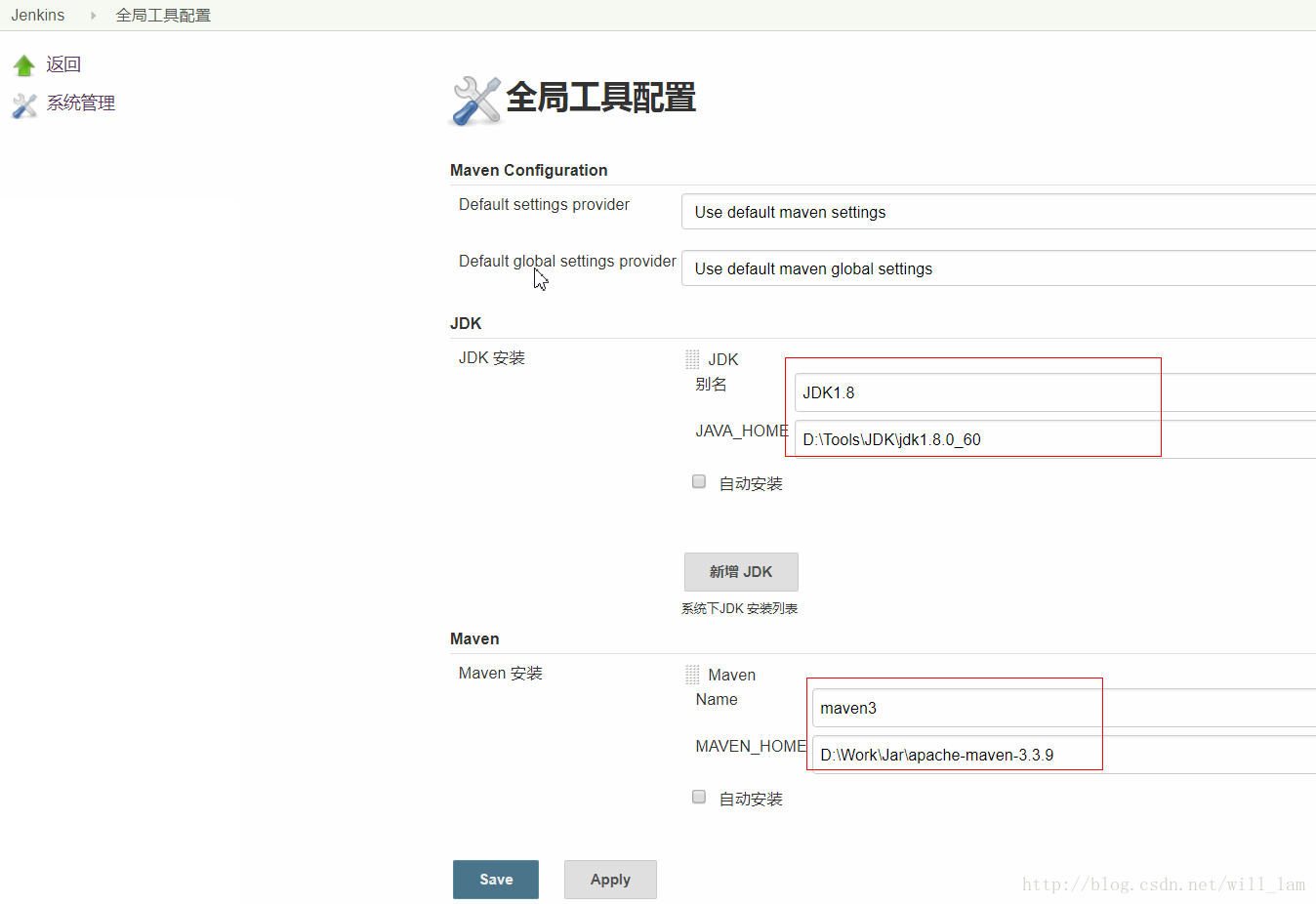Open 系统管理 link in sidebar
The height and width of the screenshot is (904, 1316).
(81, 103)
